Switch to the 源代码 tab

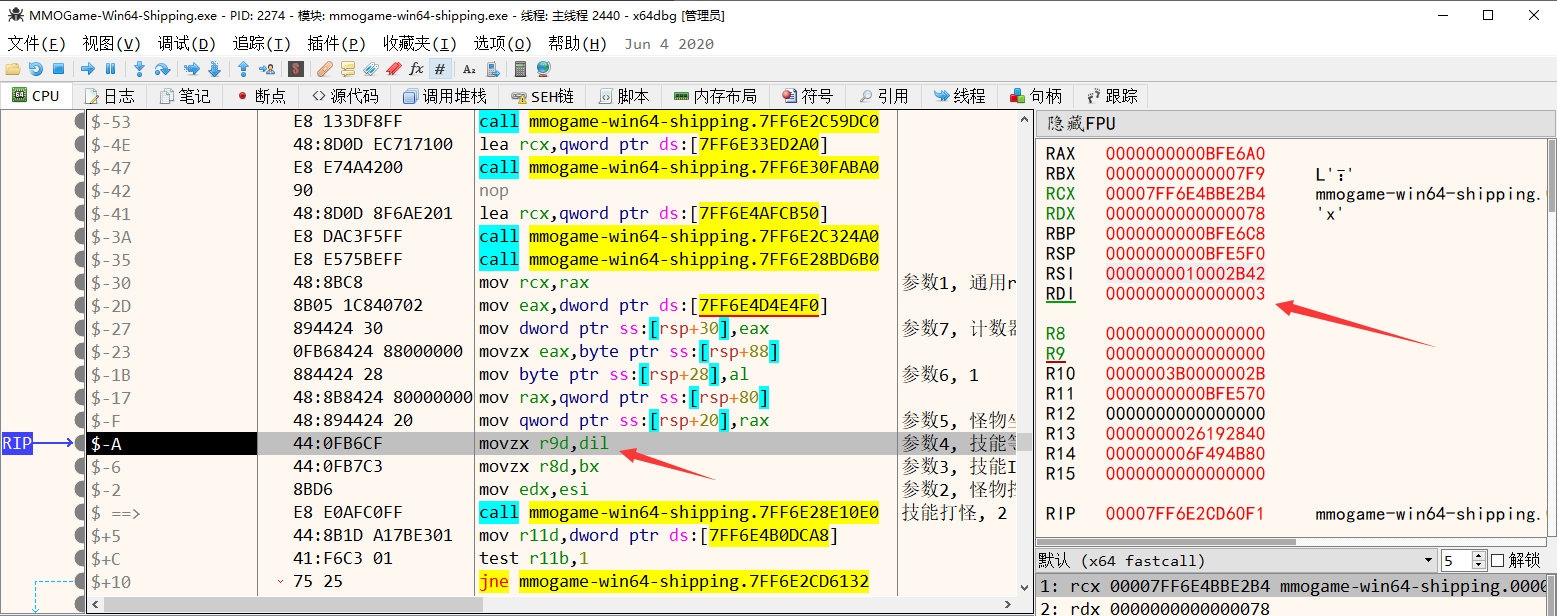pos(344,96)
